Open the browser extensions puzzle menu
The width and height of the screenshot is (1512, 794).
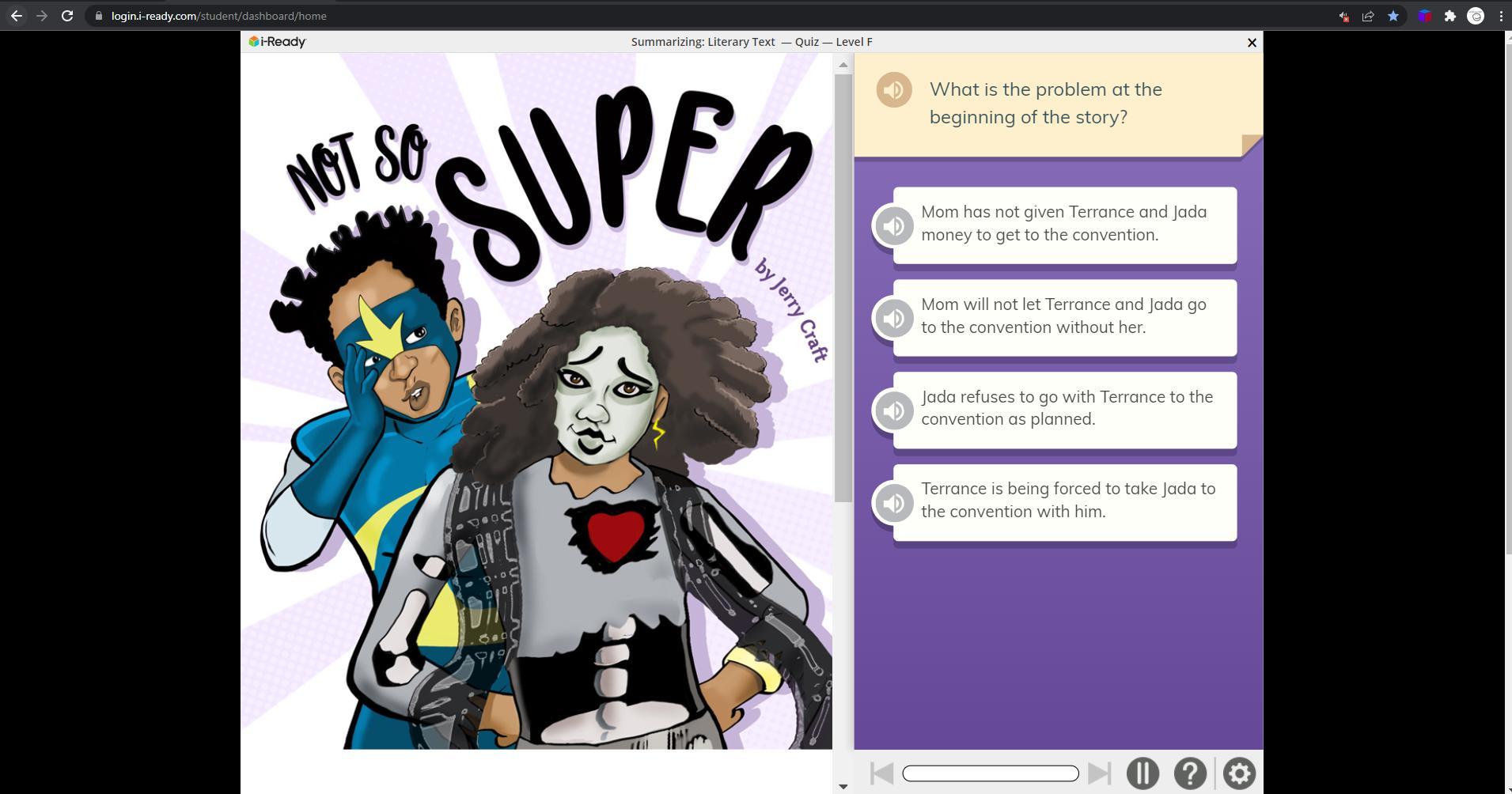[x=1450, y=16]
